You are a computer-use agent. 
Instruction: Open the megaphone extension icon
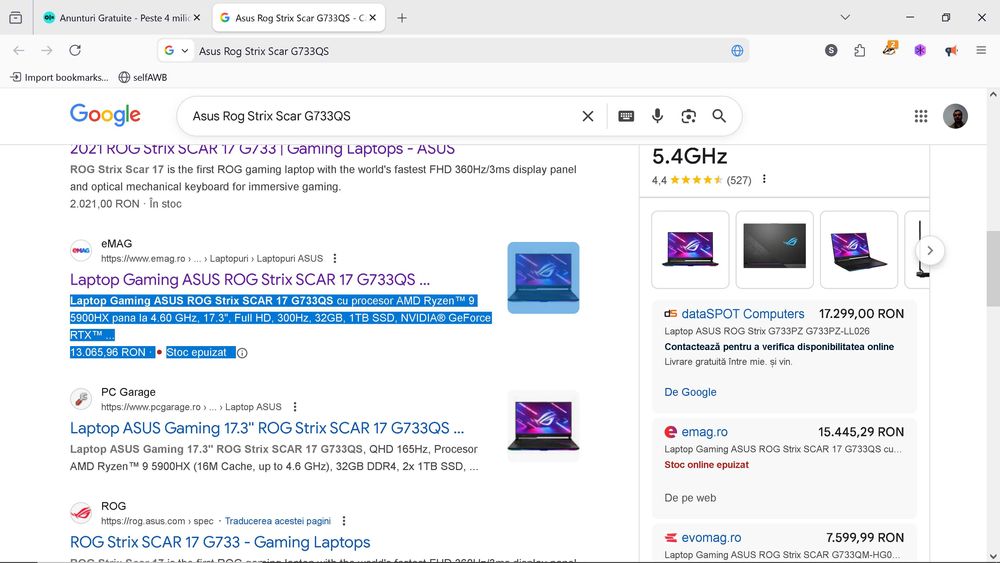pos(951,50)
